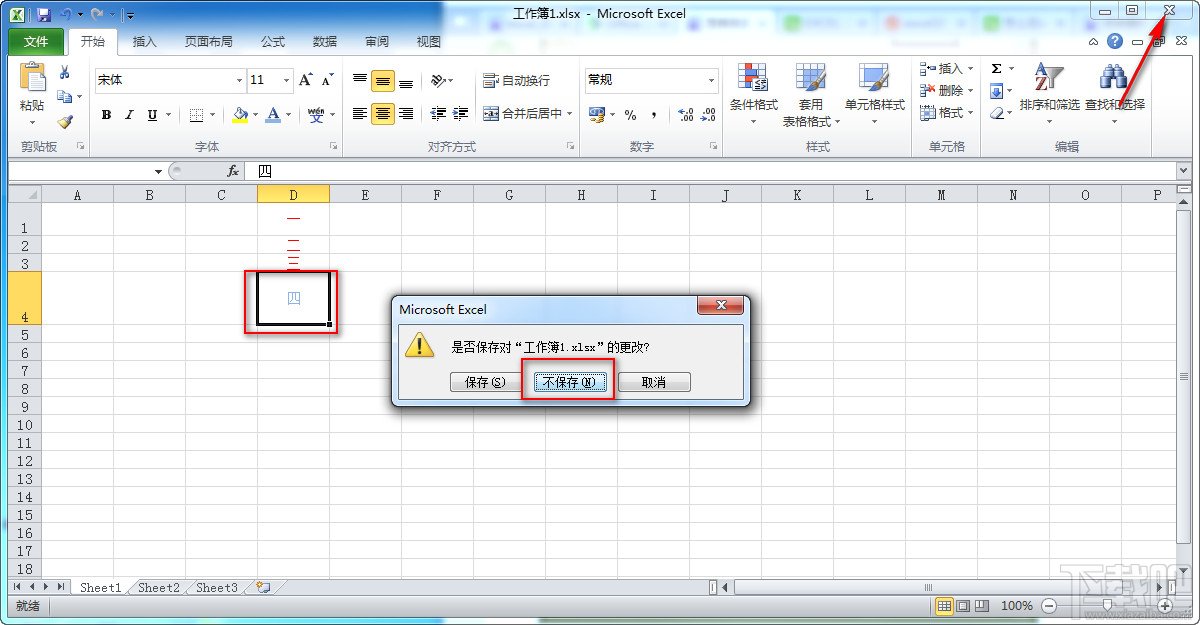Click the 取消 cancel button in dialog
The height and width of the screenshot is (625, 1200).
pos(654,381)
